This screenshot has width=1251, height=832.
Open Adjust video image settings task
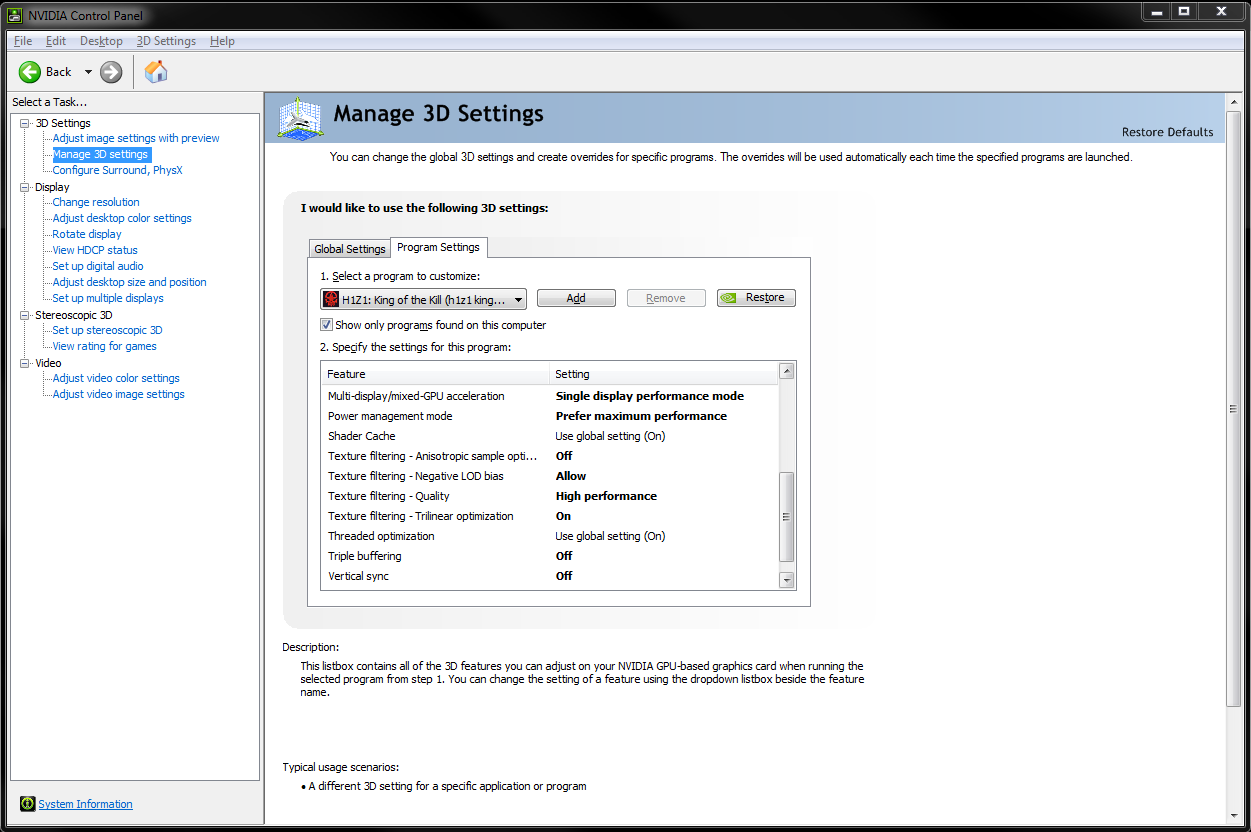click(118, 394)
